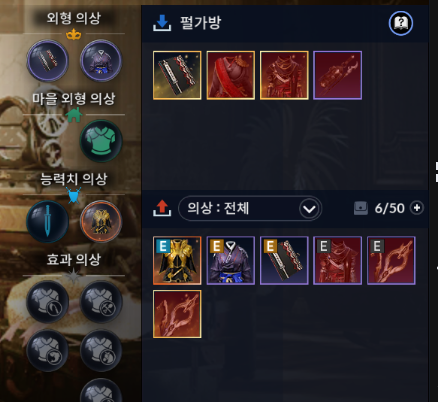Select the green armor town costume slot
The image size is (438, 402).
[x=101, y=141]
